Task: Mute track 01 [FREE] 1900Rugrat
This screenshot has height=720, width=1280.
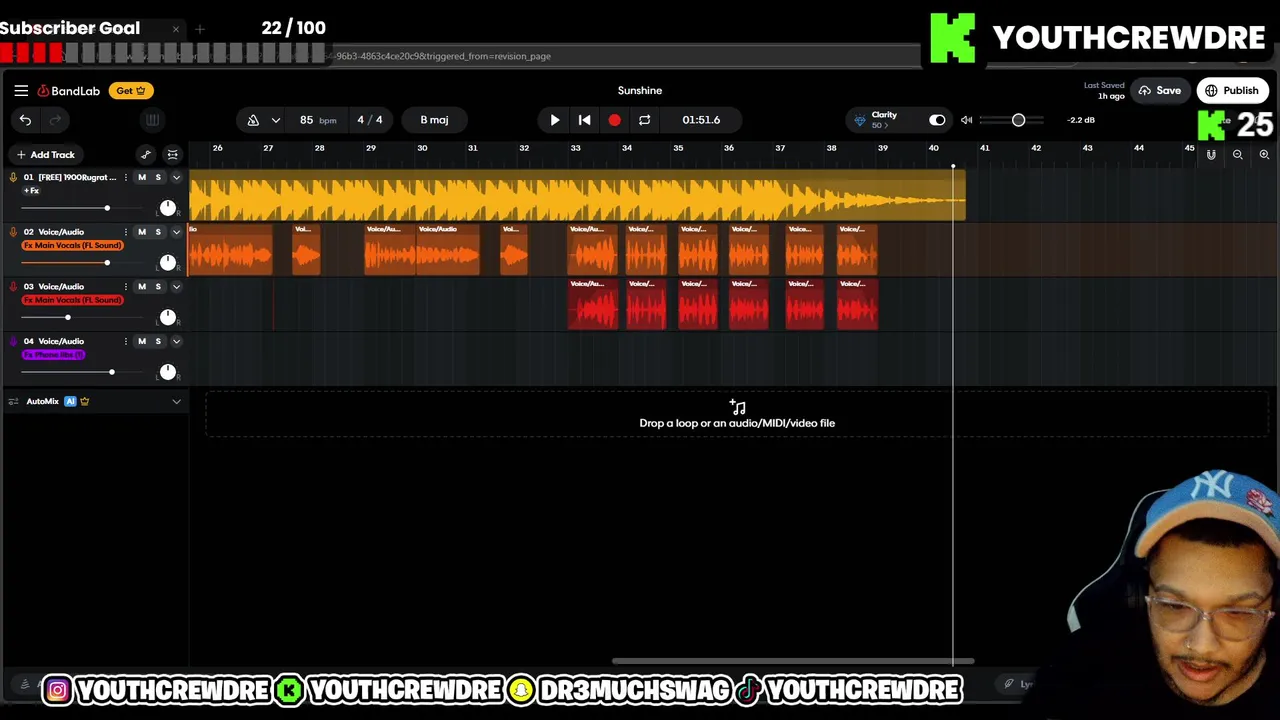Action: 142,178
